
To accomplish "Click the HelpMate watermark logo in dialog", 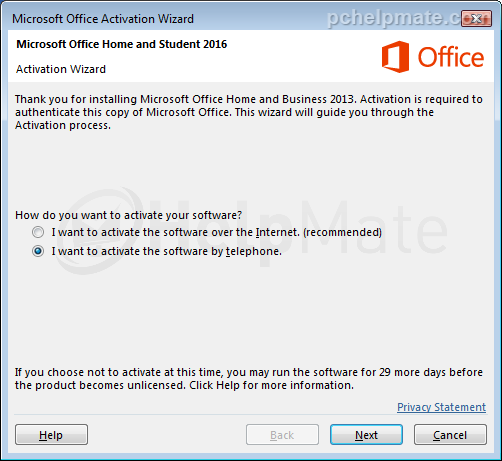I will pyautogui.click(x=253, y=232).
